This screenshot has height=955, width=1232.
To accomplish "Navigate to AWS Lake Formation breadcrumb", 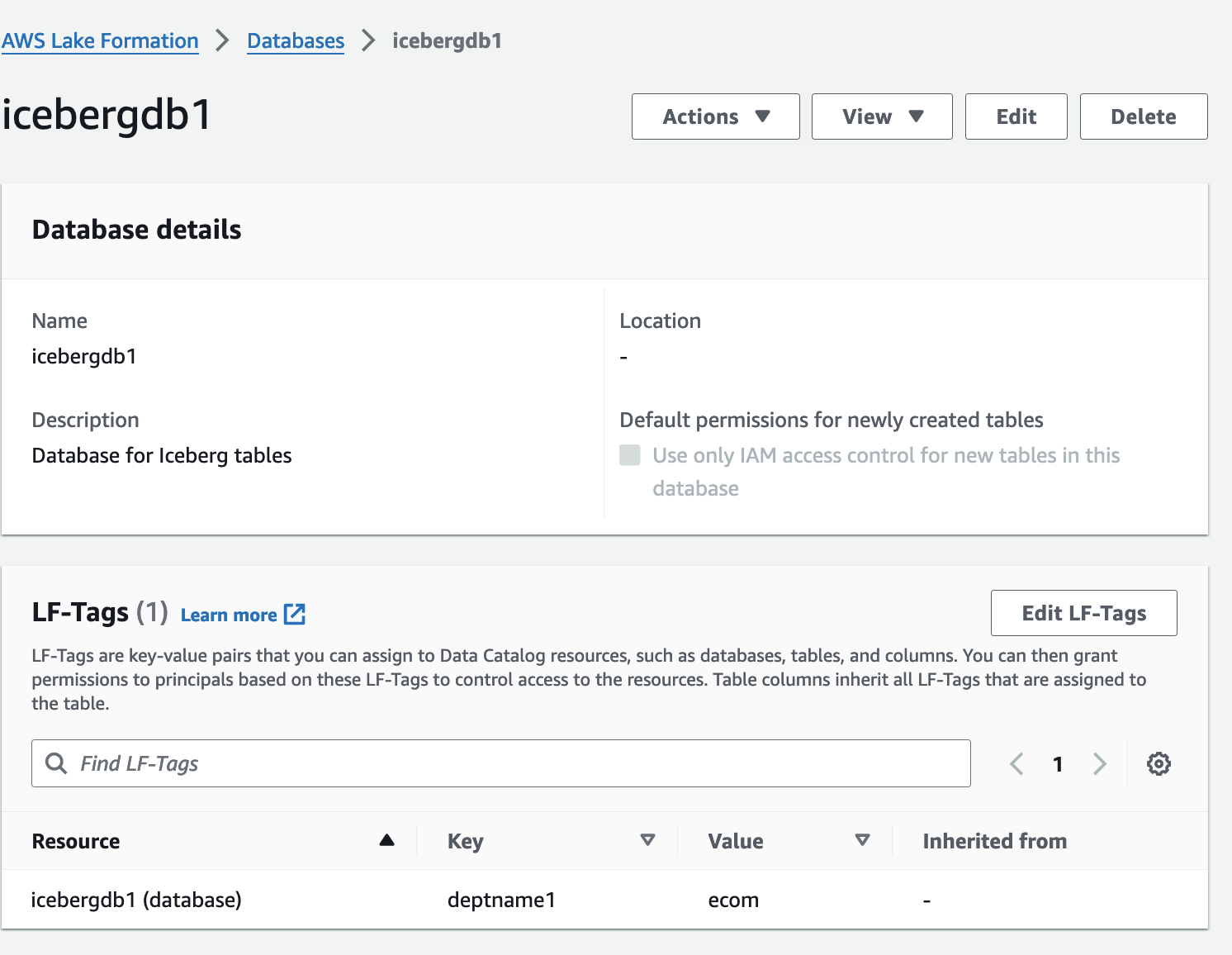I will click(100, 40).
